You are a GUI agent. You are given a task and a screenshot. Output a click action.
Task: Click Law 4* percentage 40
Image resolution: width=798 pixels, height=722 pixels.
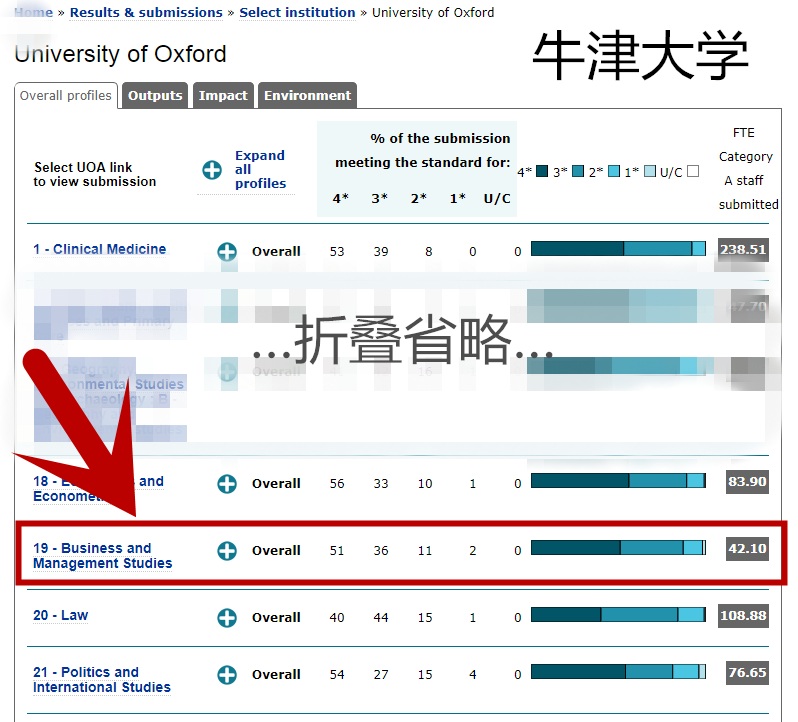coord(337,618)
